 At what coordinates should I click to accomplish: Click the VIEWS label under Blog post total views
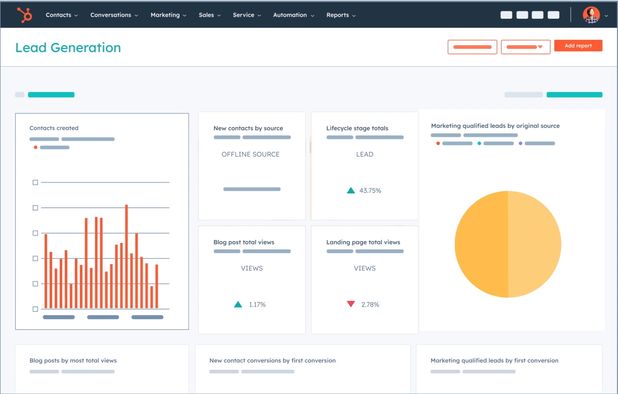(252, 268)
